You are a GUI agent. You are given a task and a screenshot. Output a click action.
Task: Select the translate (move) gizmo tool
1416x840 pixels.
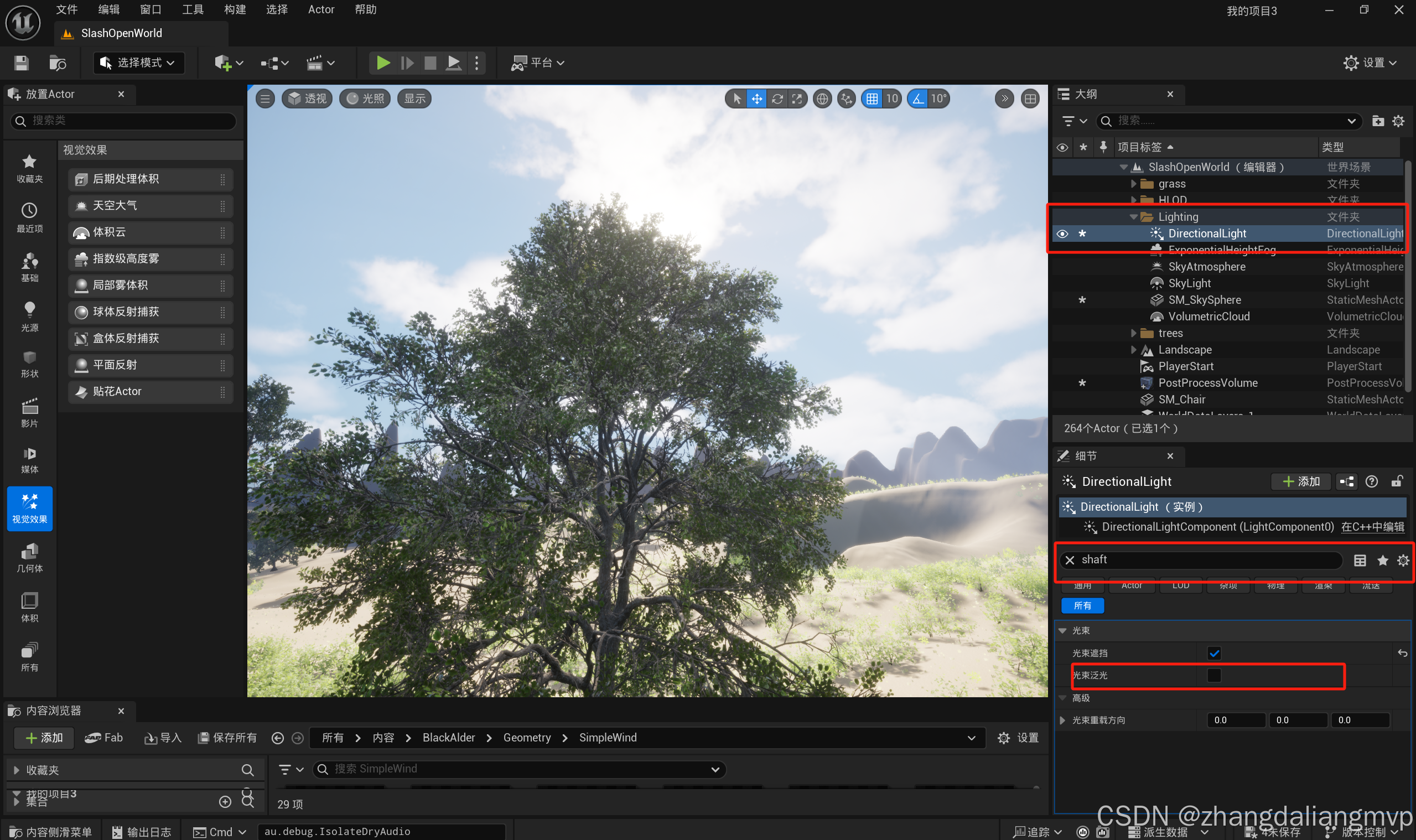click(x=756, y=99)
